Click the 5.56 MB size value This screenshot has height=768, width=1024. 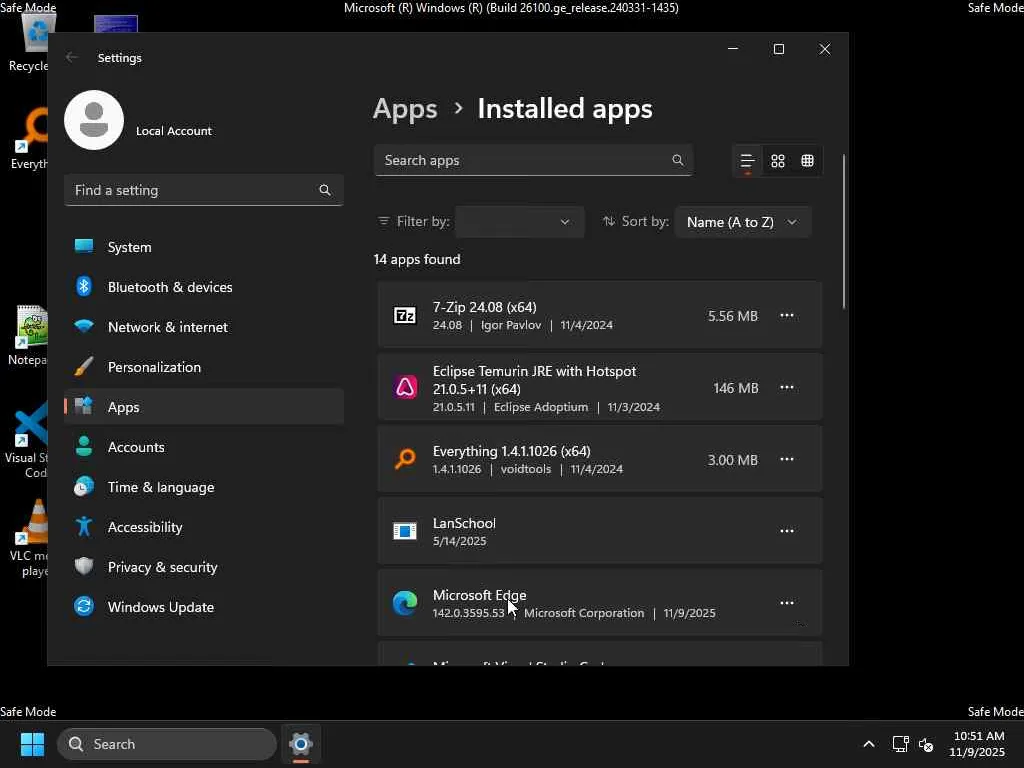tap(733, 316)
